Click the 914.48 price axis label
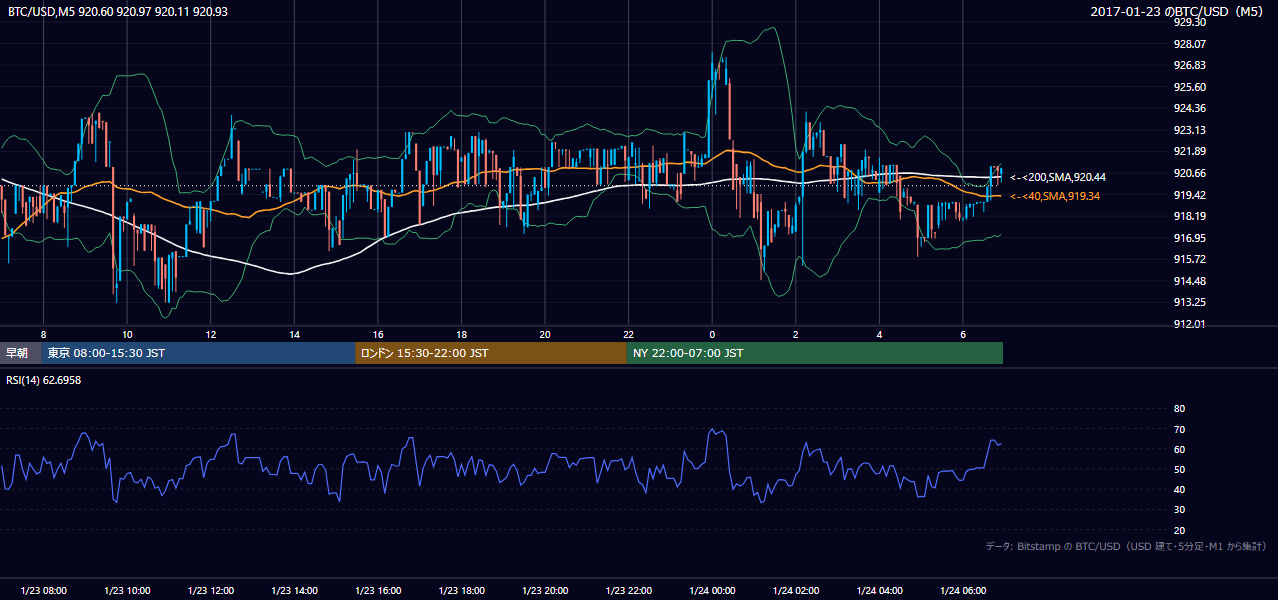Image resolution: width=1278 pixels, height=600 pixels. click(x=1189, y=281)
